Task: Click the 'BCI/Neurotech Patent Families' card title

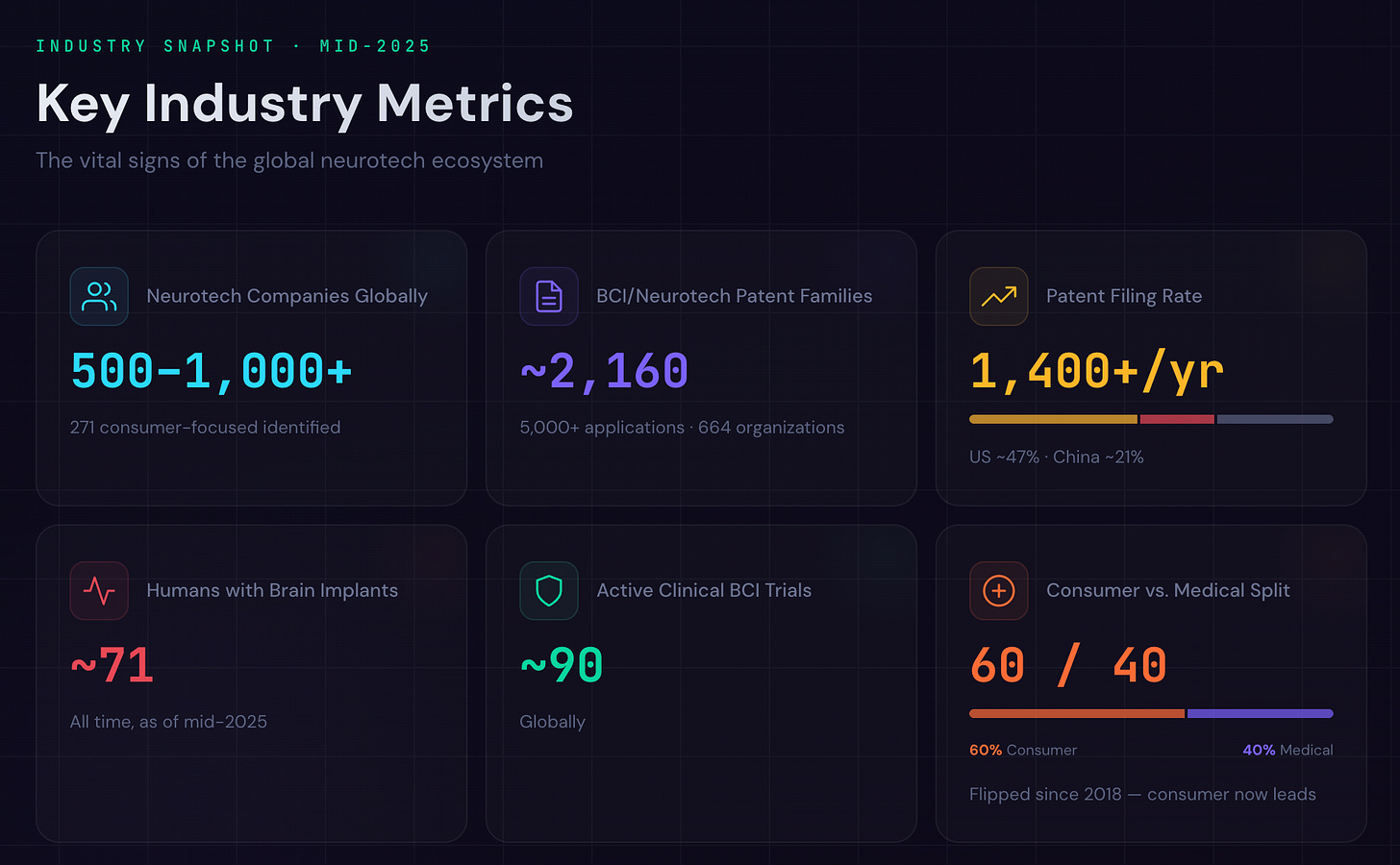Action: pos(735,296)
